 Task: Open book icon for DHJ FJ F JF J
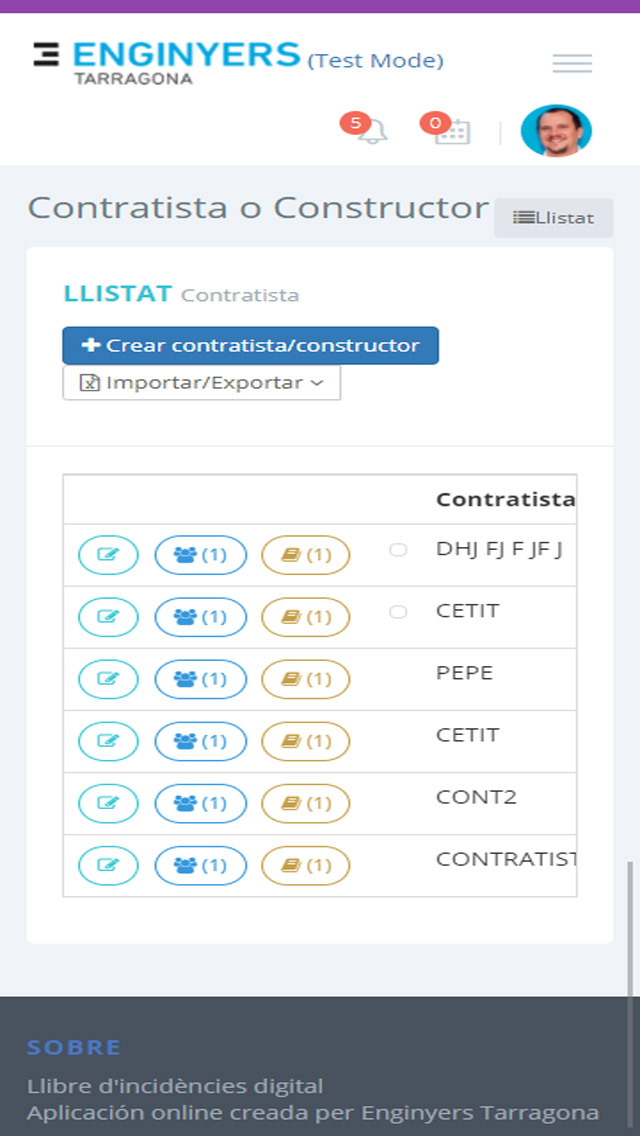[x=306, y=555]
